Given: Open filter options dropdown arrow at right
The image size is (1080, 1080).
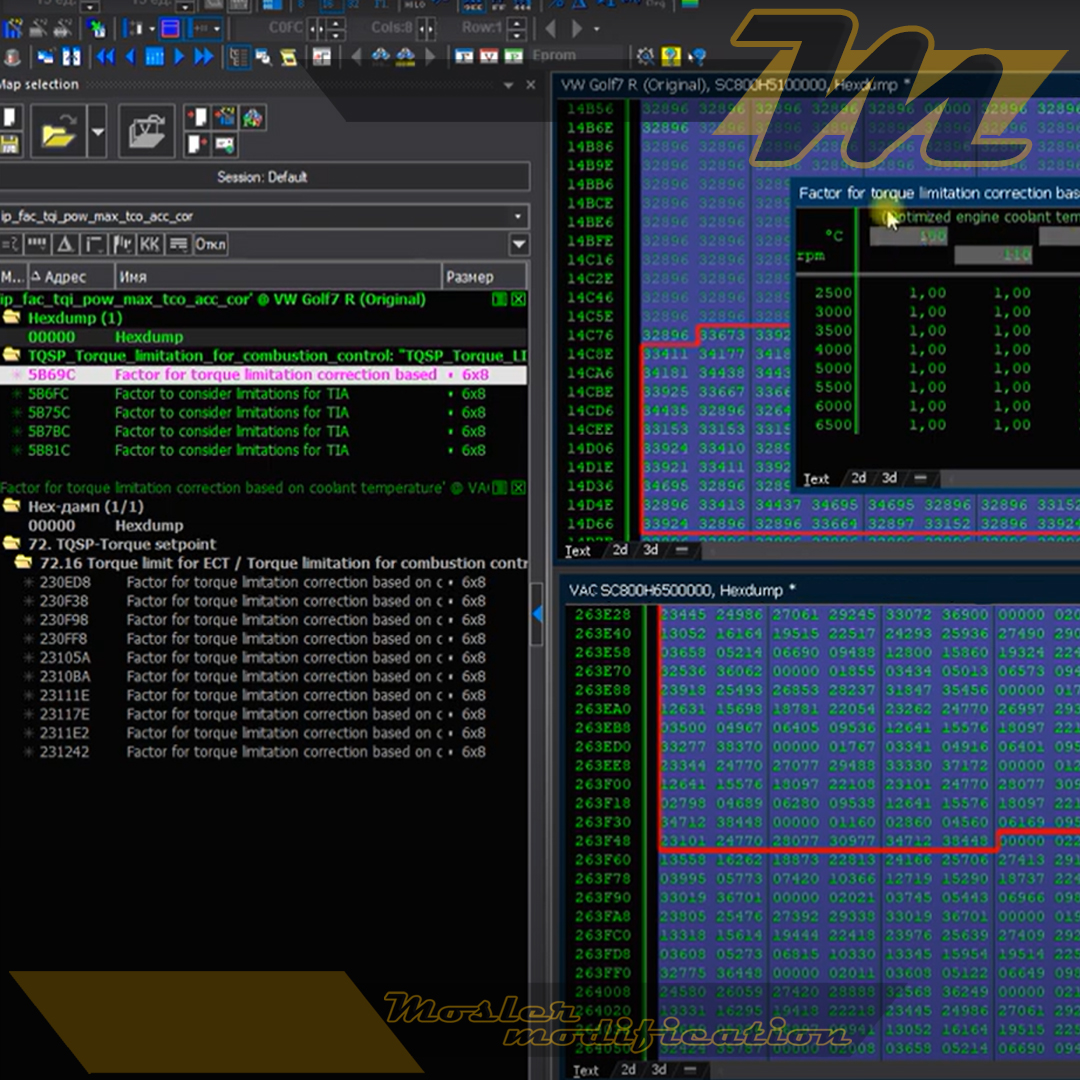Looking at the screenshot, I should [519, 245].
